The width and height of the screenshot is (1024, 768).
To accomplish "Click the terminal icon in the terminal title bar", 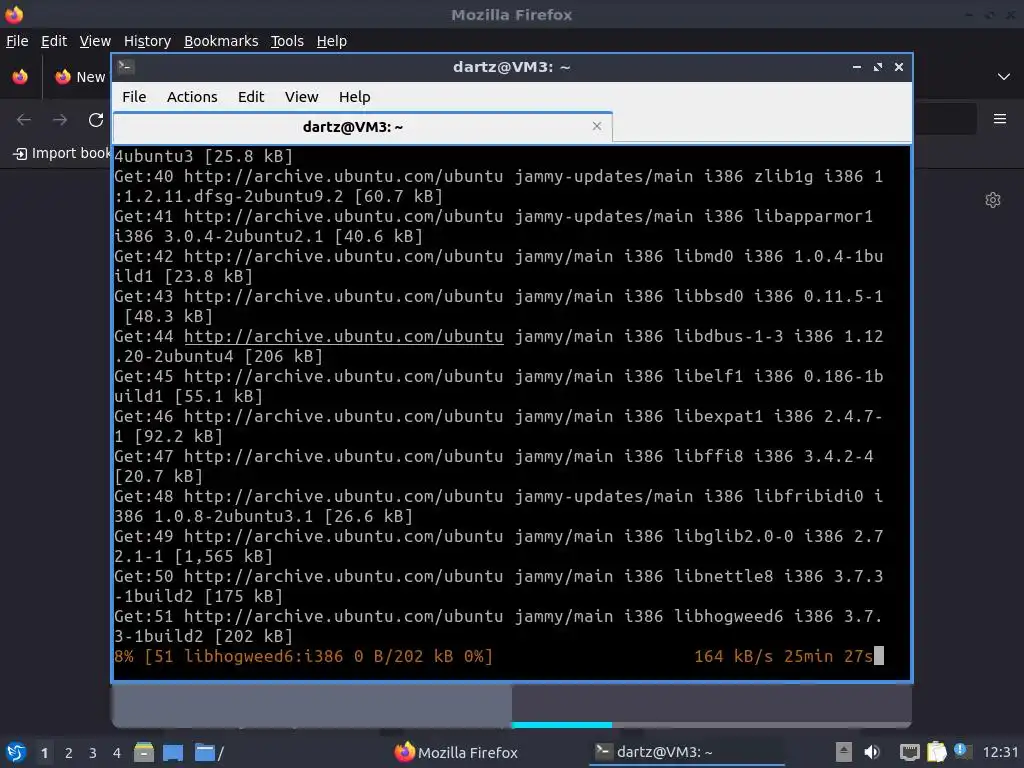I will pos(126,66).
